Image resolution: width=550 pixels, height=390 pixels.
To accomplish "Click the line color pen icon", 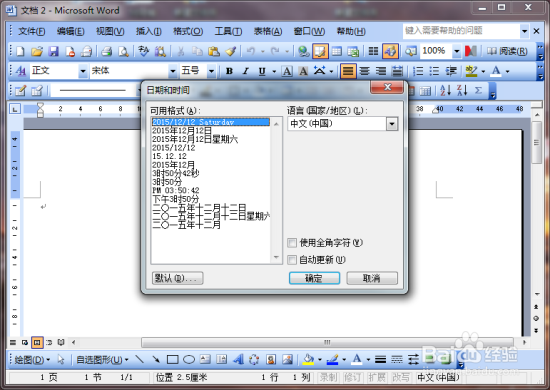I will point(332,359).
